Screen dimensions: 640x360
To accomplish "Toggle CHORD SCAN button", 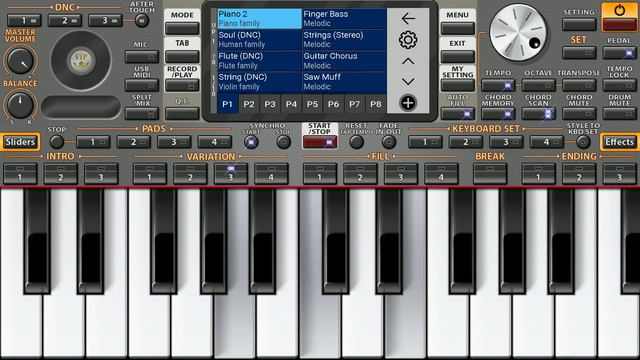I will [538, 113].
